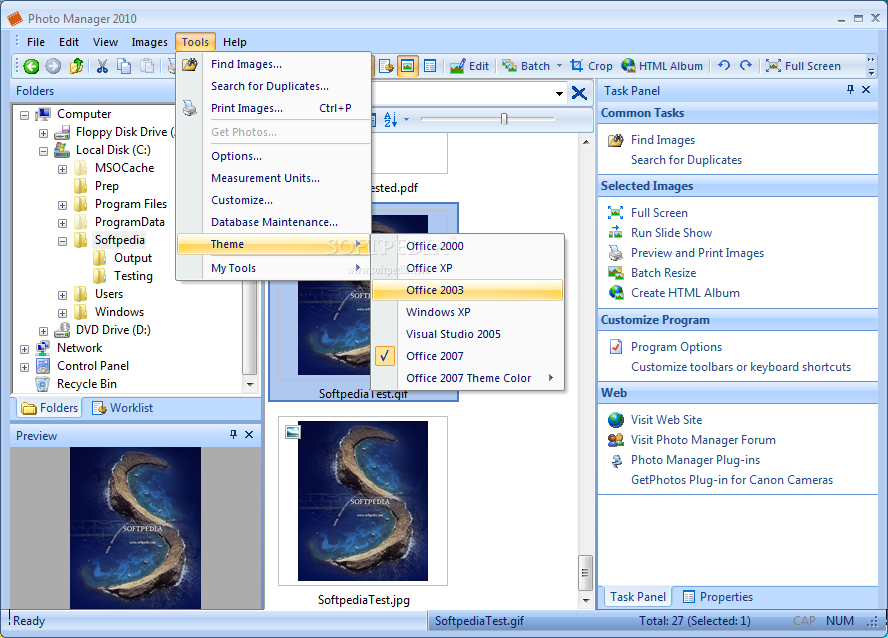Screen dimensions: 888x638
Task: Expand the MSOCache folder node
Action: coord(62,169)
